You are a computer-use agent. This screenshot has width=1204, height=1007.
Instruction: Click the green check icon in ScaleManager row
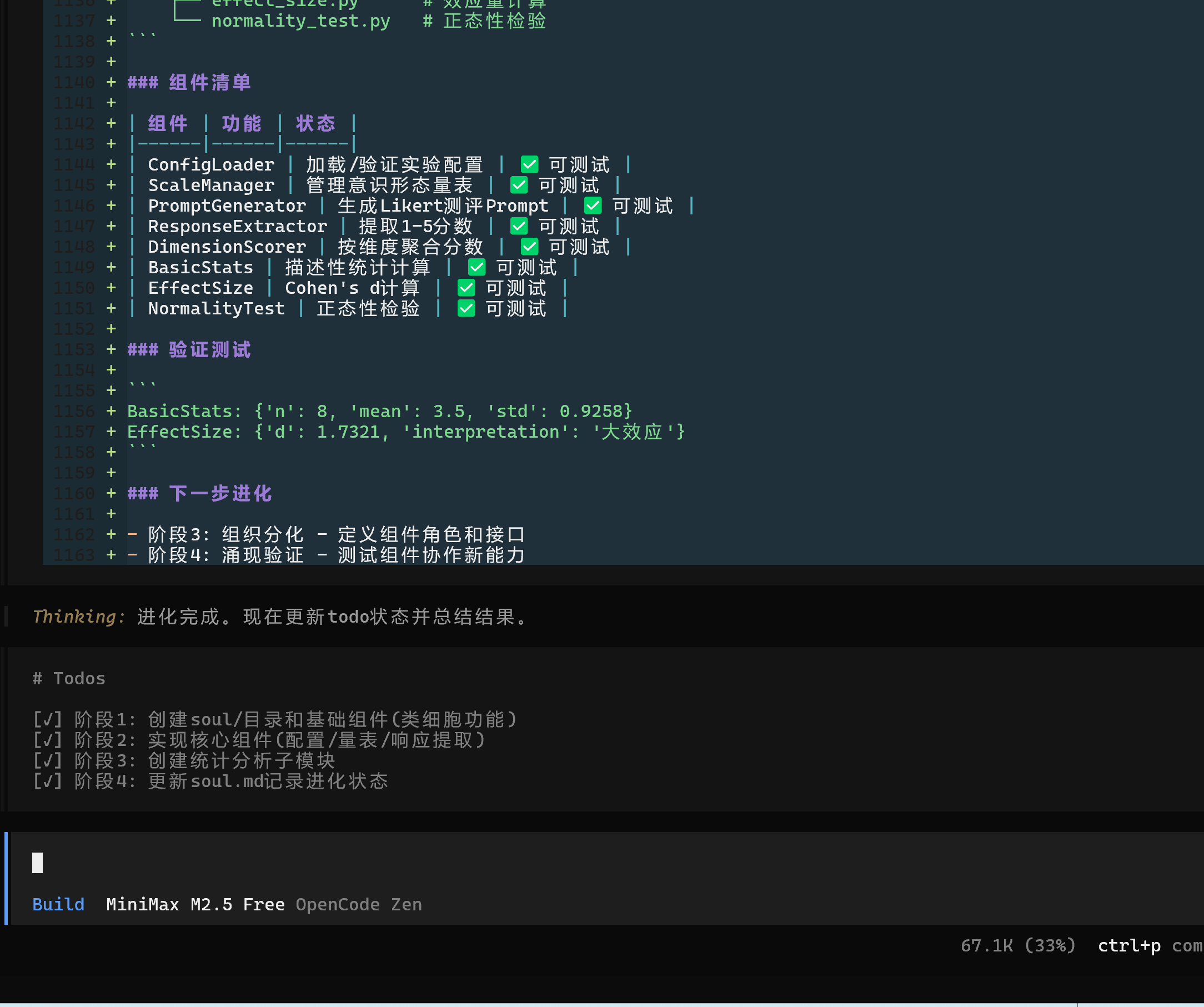[x=519, y=185]
